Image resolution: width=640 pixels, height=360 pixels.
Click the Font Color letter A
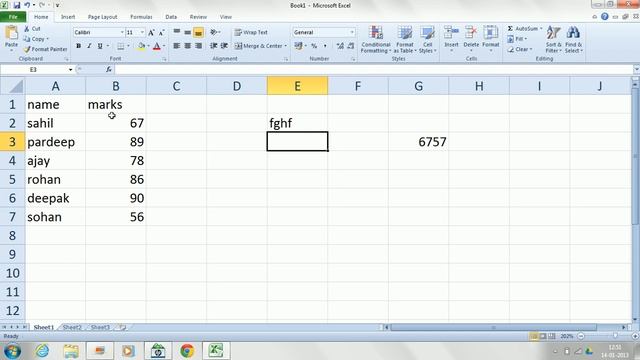click(157, 46)
